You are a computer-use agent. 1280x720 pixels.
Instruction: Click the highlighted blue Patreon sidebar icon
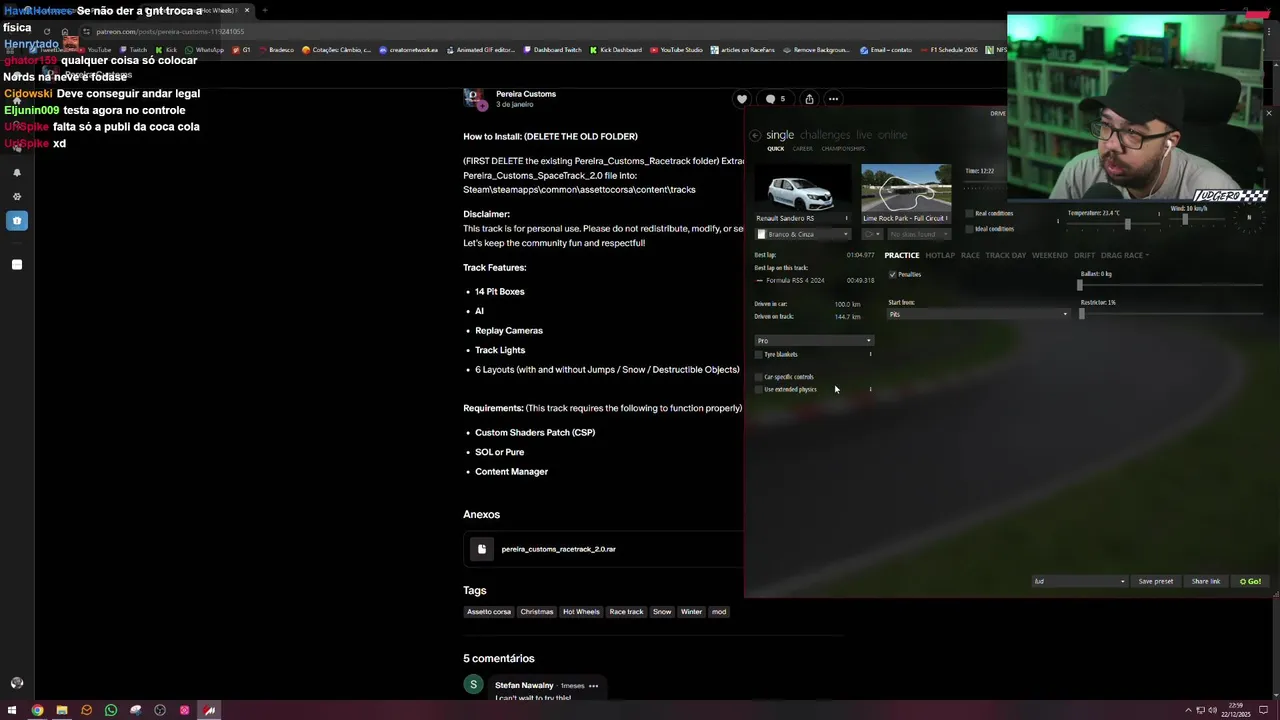[17, 220]
